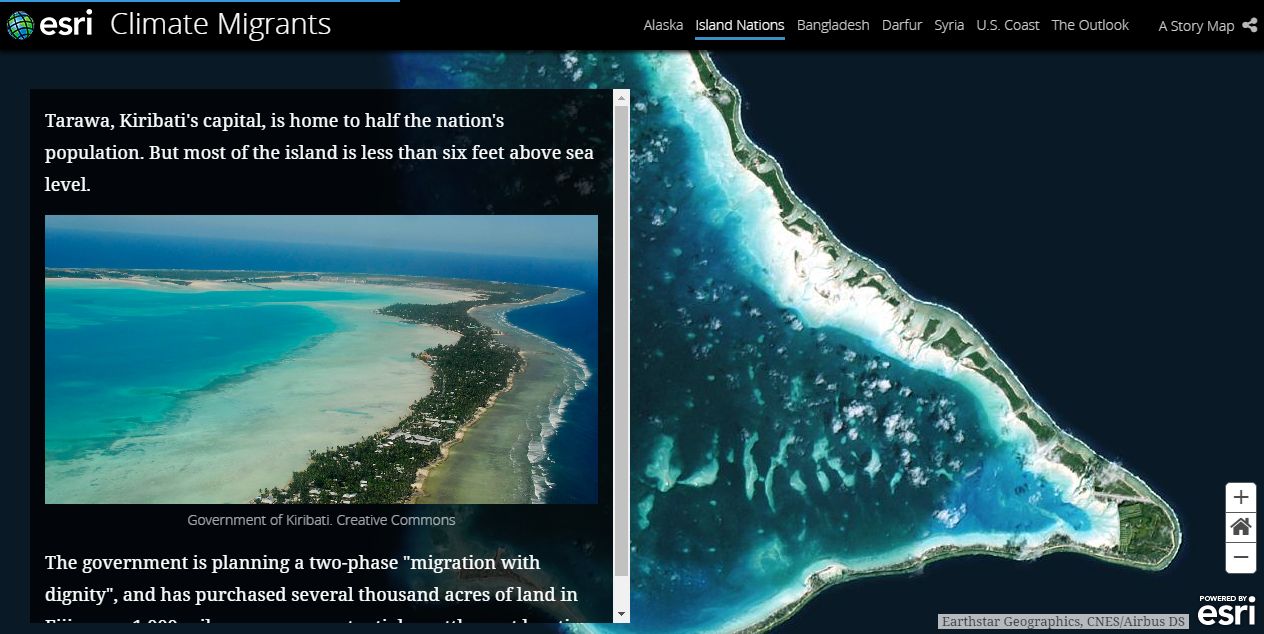The height and width of the screenshot is (634, 1264).
Task: Switch to the Darfur section
Action: click(x=902, y=26)
